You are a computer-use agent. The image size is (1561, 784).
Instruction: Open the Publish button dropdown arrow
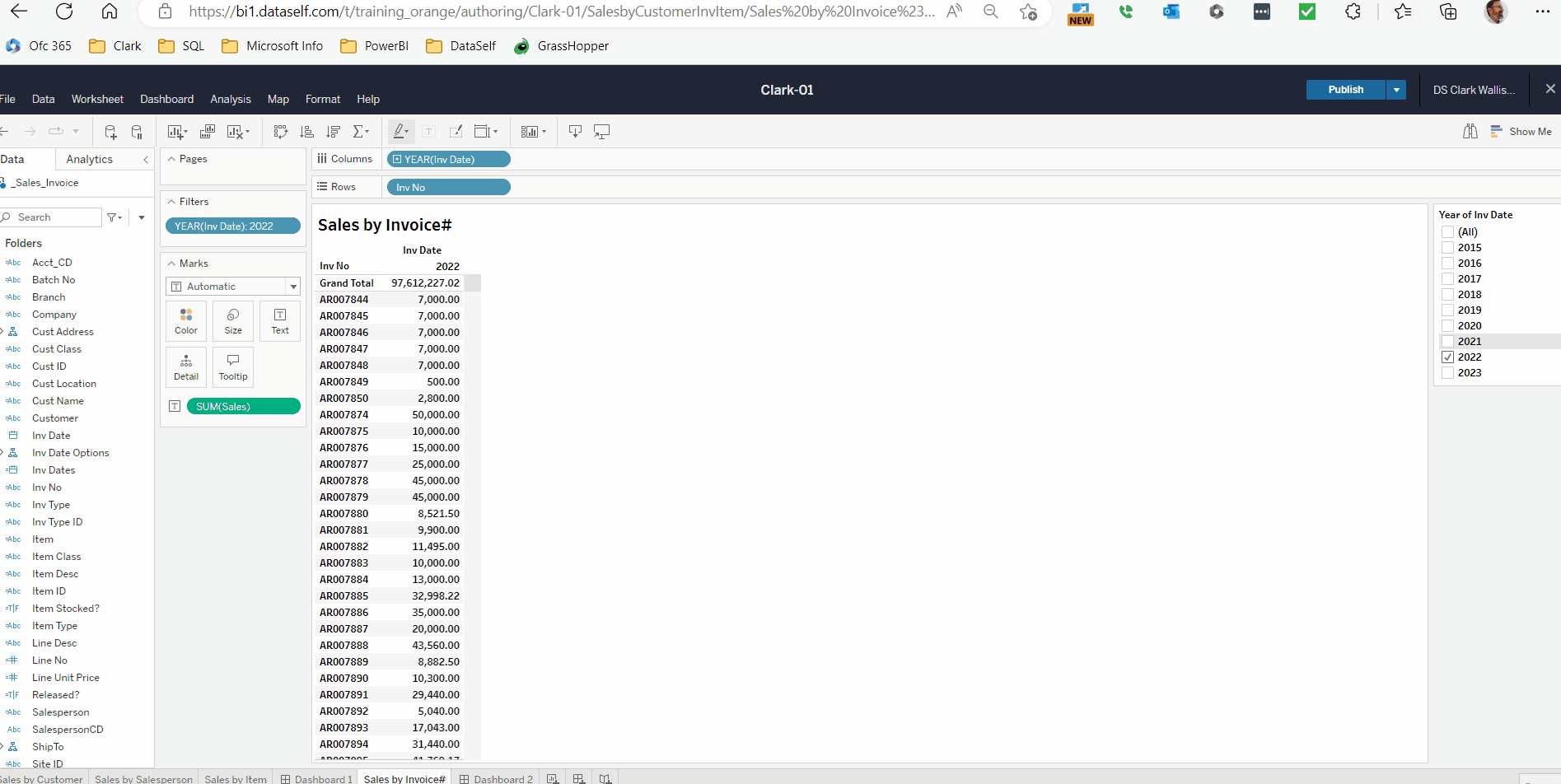pyautogui.click(x=1396, y=90)
